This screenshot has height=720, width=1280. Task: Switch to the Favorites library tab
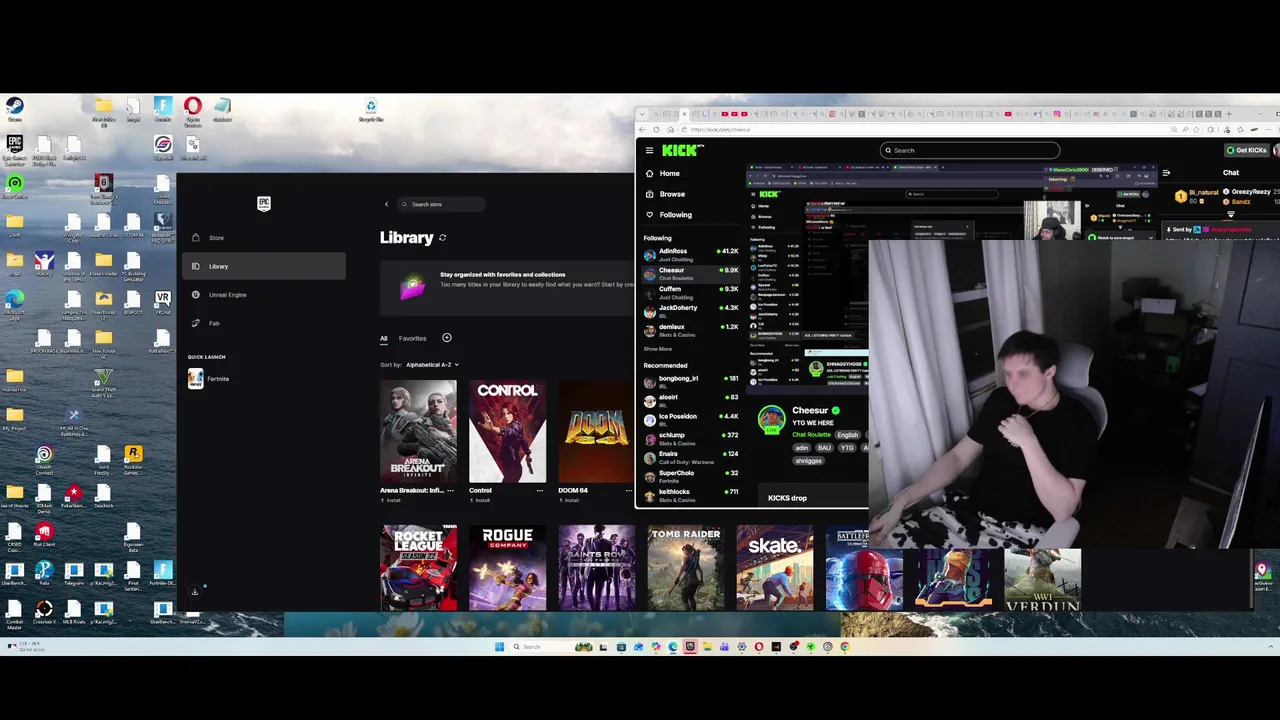click(x=412, y=338)
